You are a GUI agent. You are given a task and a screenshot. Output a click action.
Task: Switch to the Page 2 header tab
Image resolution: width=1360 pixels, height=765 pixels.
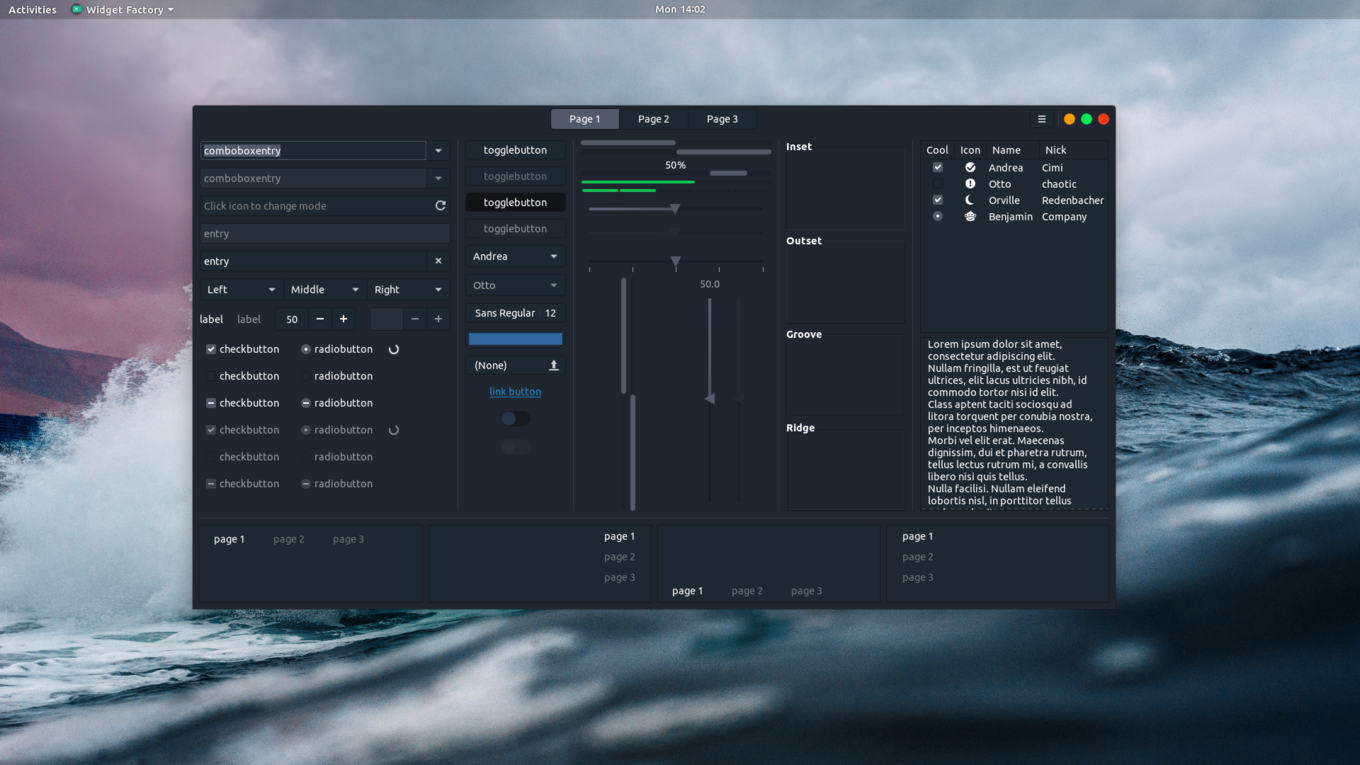[x=654, y=119]
